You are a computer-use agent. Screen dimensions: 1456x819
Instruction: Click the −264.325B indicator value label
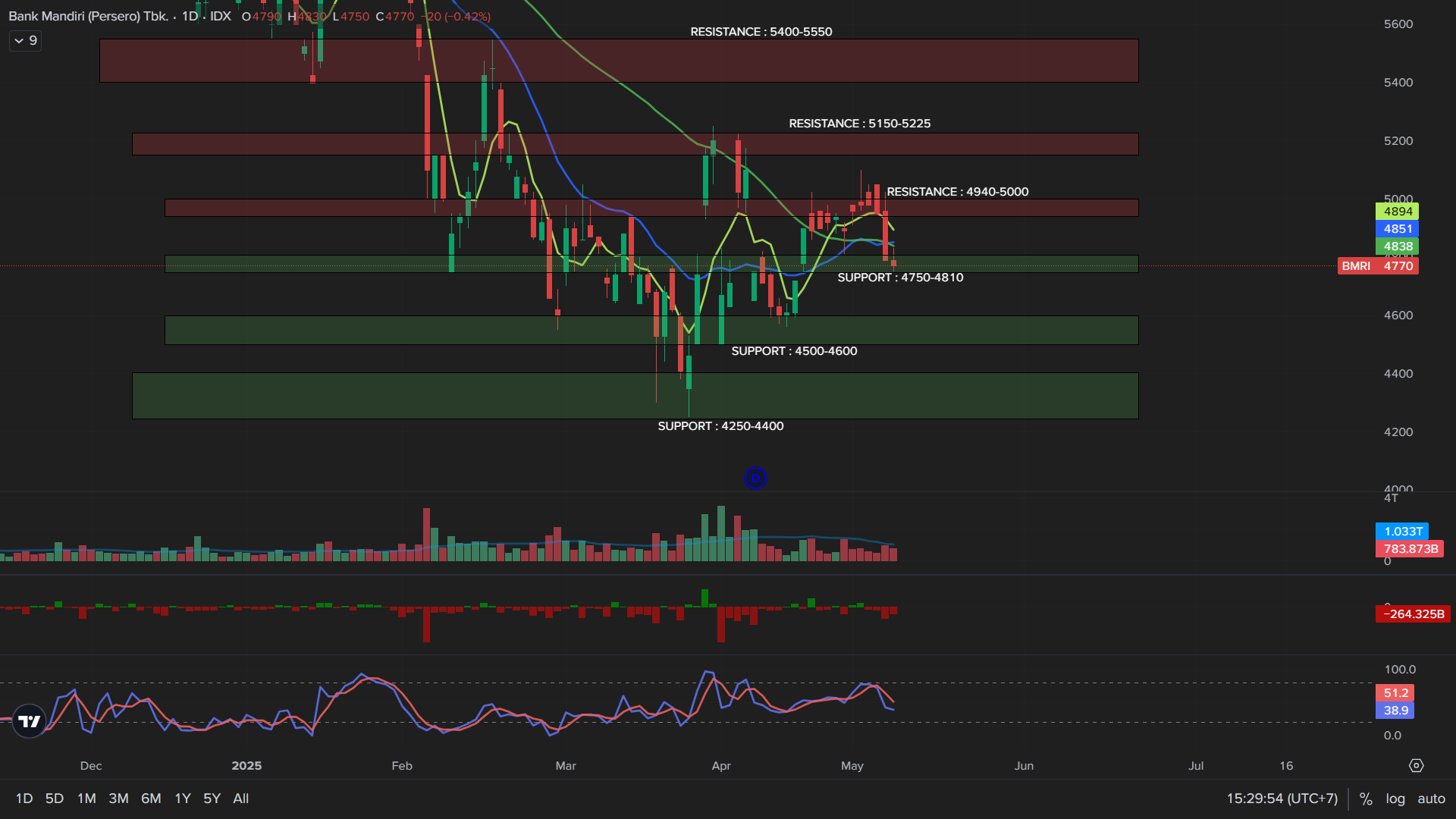click(x=1413, y=614)
